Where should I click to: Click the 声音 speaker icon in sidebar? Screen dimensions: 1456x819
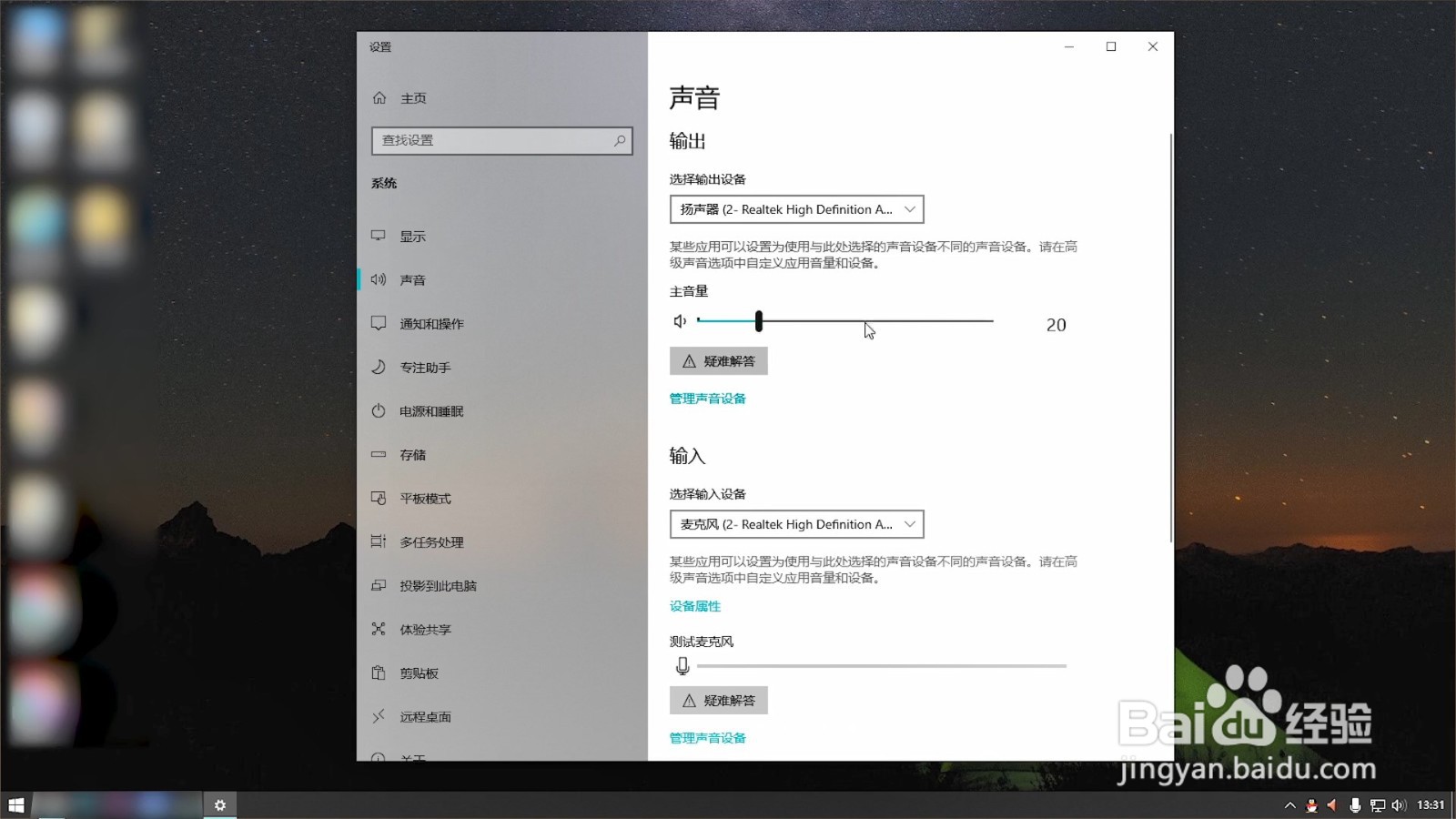(x=379, y=279)
